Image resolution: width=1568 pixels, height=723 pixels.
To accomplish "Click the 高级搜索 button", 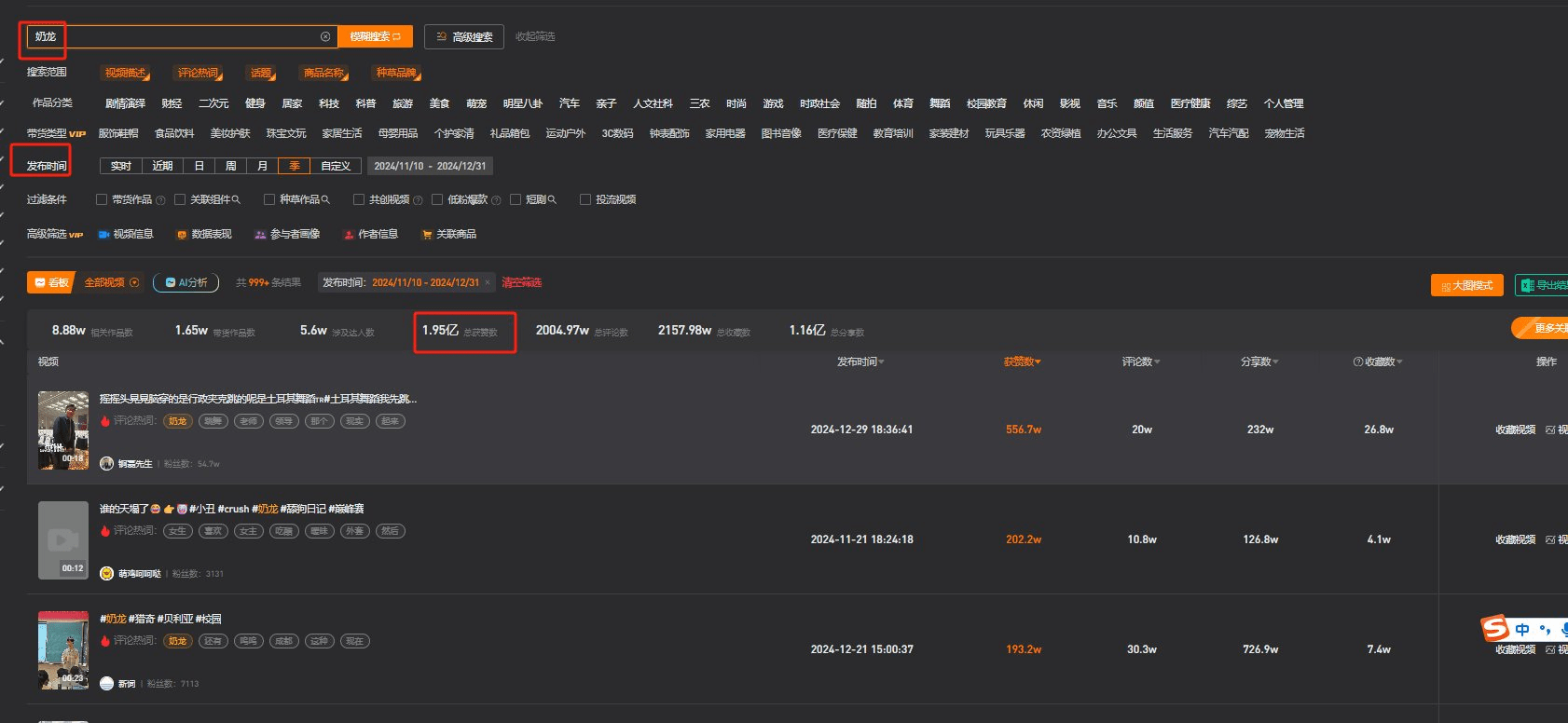I will 464,37.
